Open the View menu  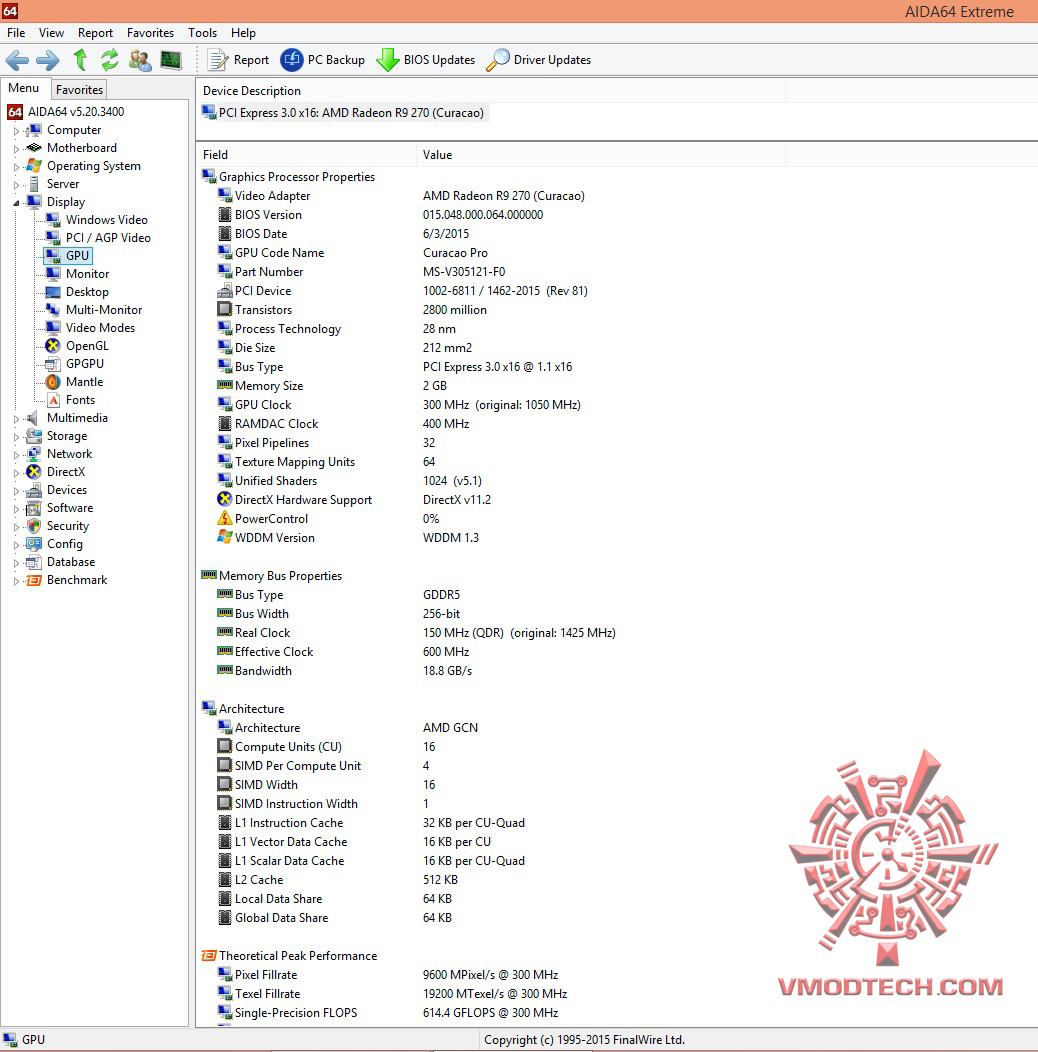coord(51,33)
